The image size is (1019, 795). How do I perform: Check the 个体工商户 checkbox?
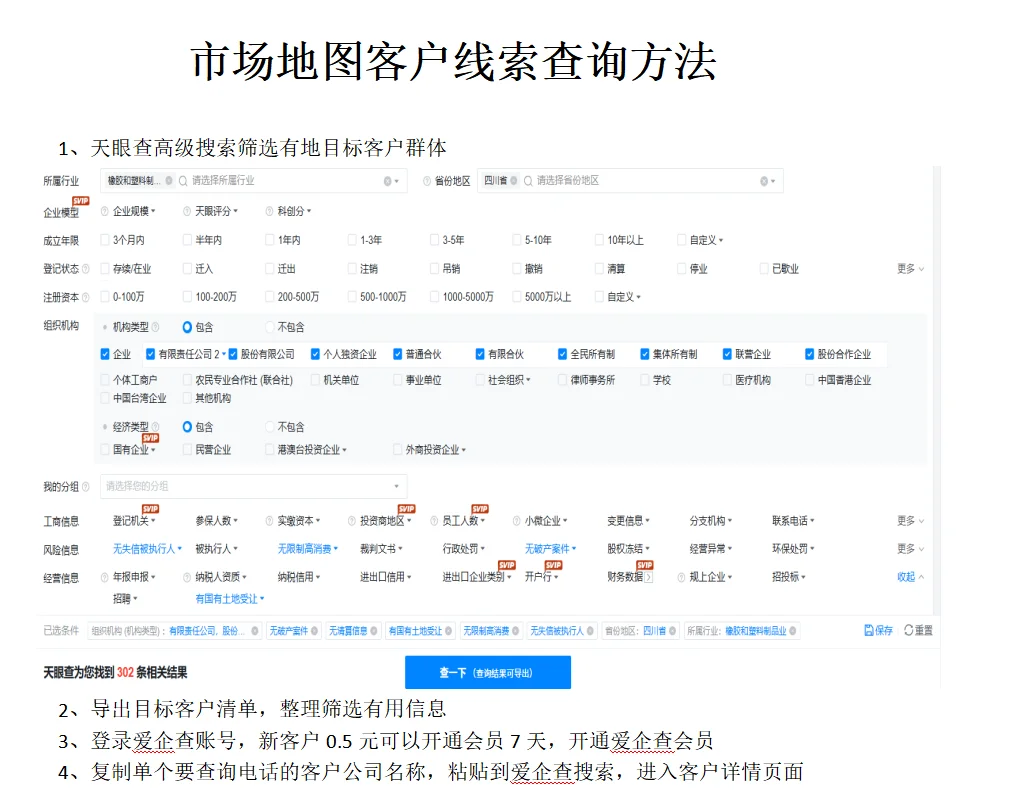105,380
